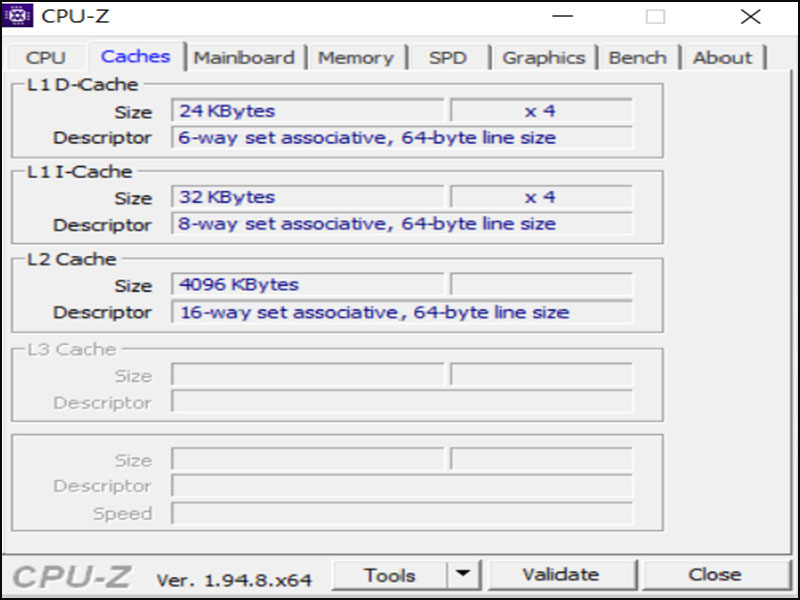Click the 'L1 I-Cache' group label
Screen dimensions: 800x600
tap(80, 171)
